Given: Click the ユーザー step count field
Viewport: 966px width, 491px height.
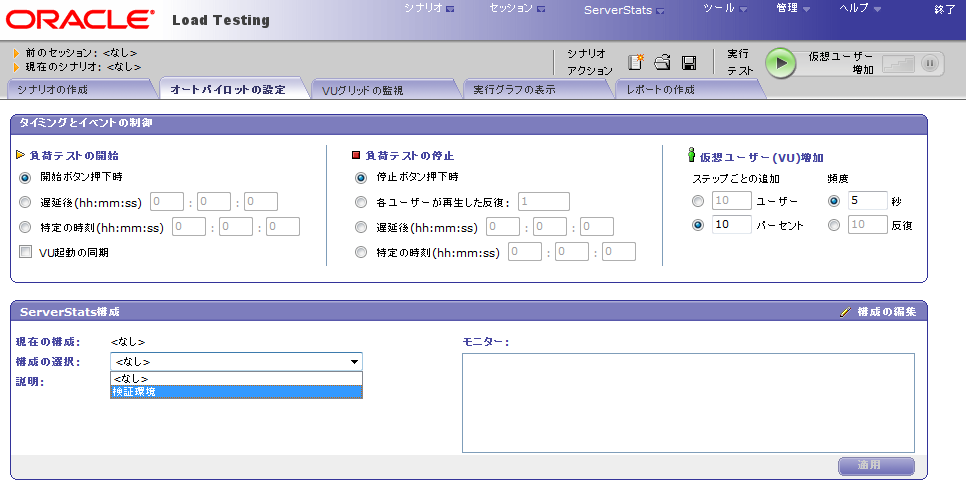Looking at the screenshot, I should 732,200.
